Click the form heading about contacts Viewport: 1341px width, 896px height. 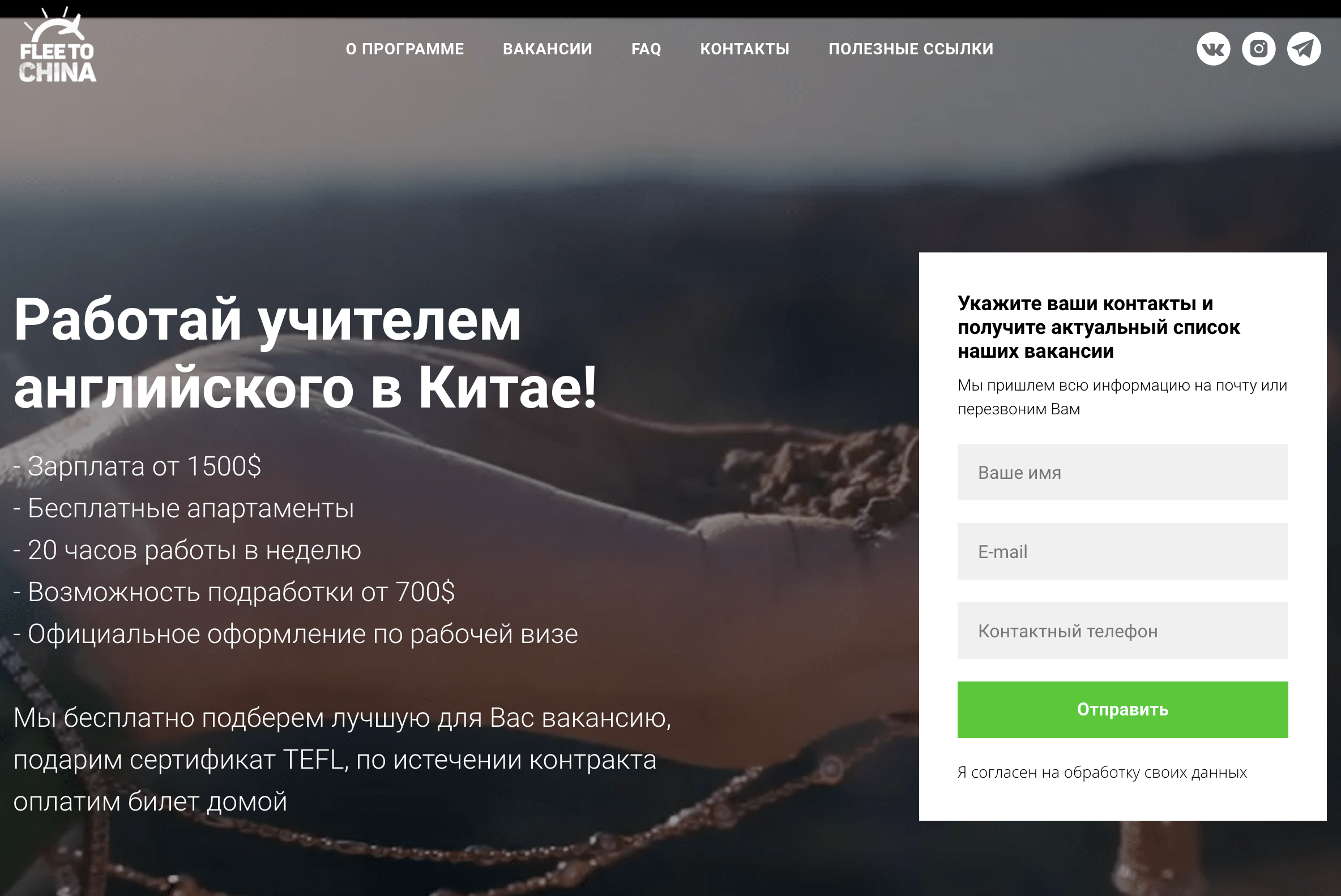tap(1099, 327)
